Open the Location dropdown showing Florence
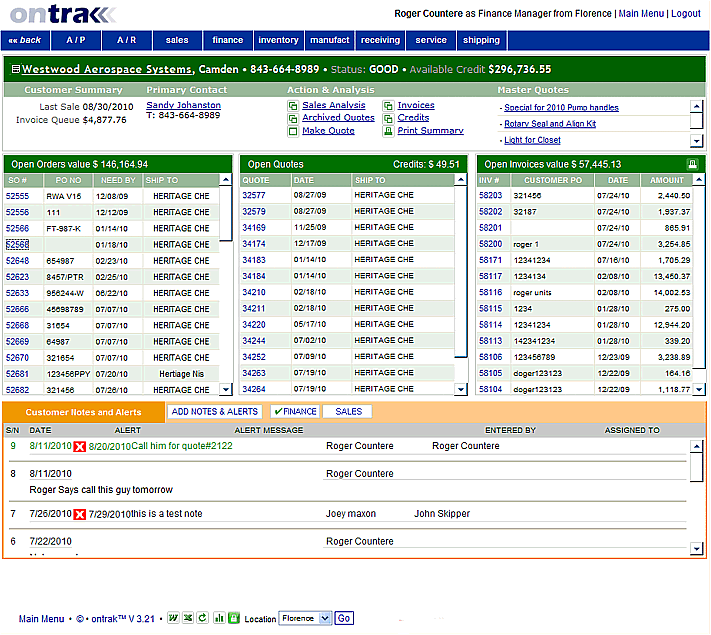 tap(305, 618)
